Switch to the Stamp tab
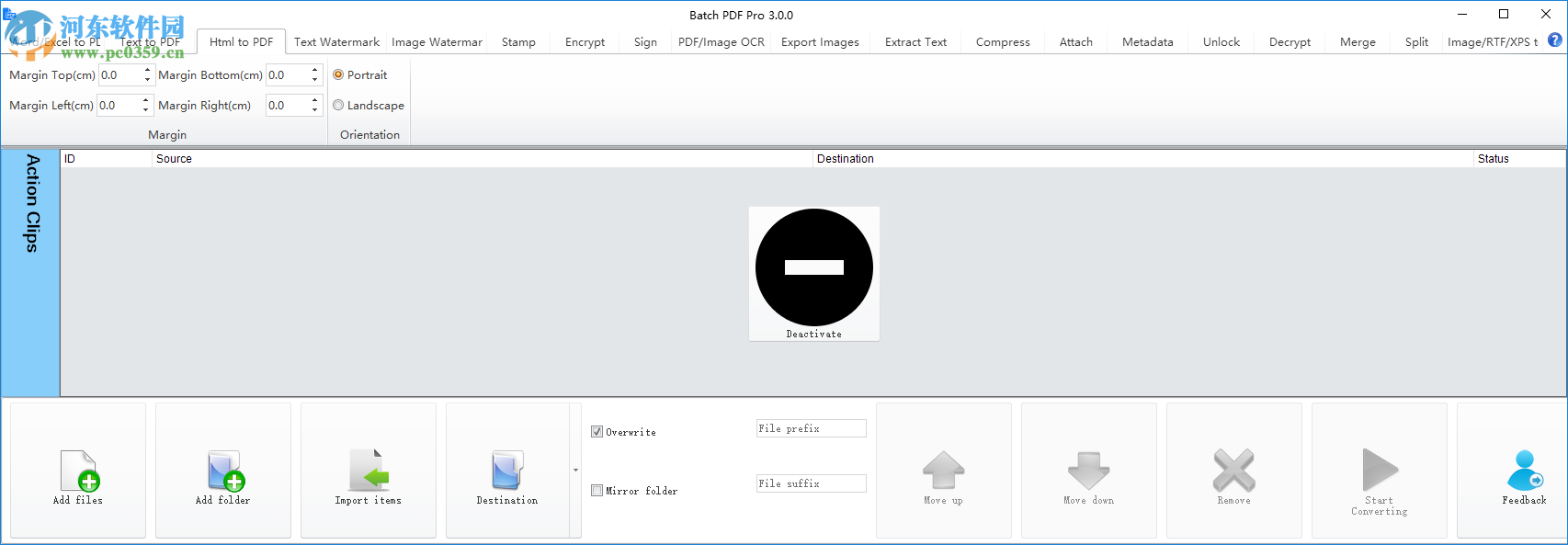Viewport: 1568px width, 545px height. pyautogui.click(x=518, y=42)
